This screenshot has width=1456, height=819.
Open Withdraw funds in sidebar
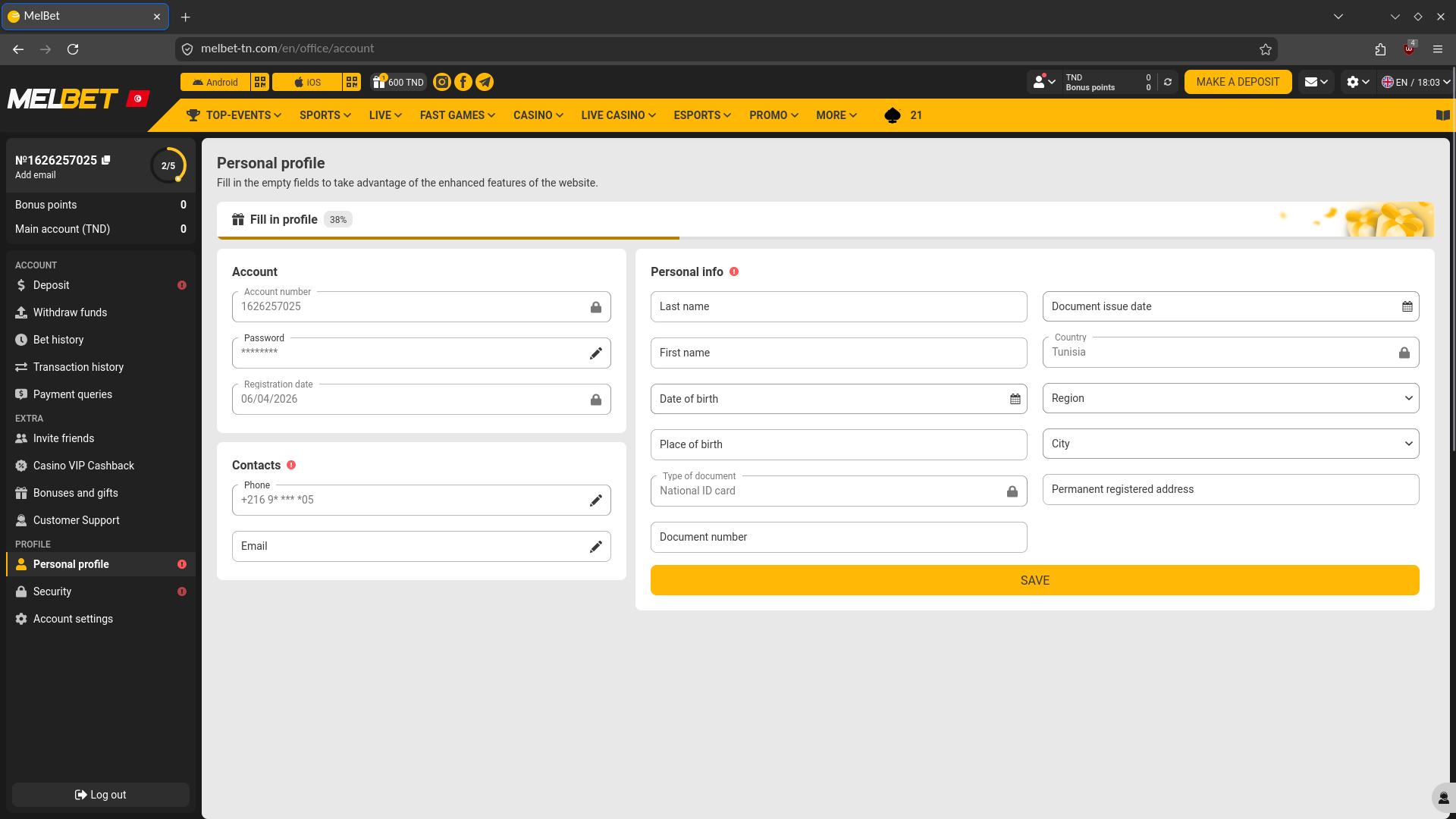(x=101, y=312)
